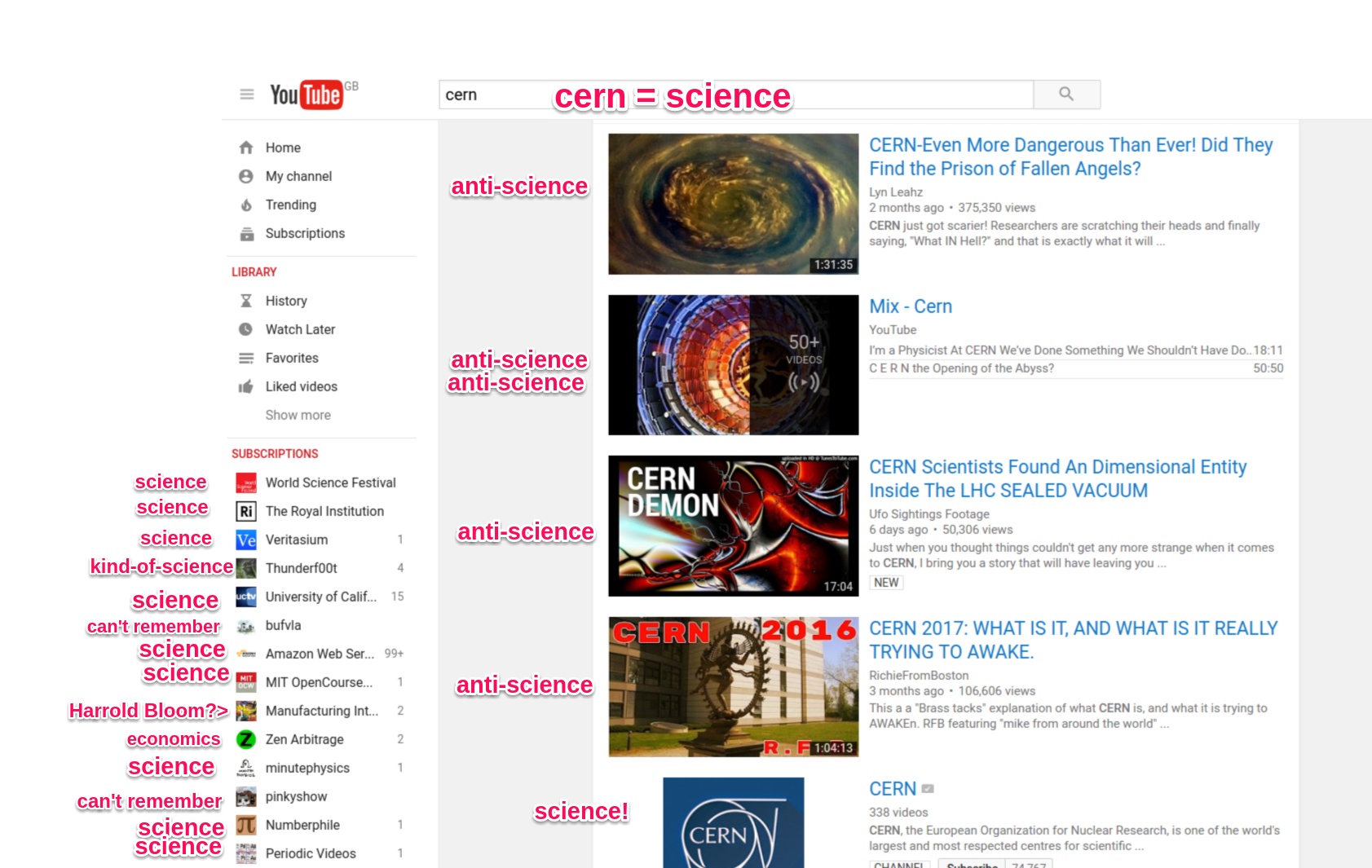
Task: Open Liked videos playlist
Action: click(x=302, y=386)
